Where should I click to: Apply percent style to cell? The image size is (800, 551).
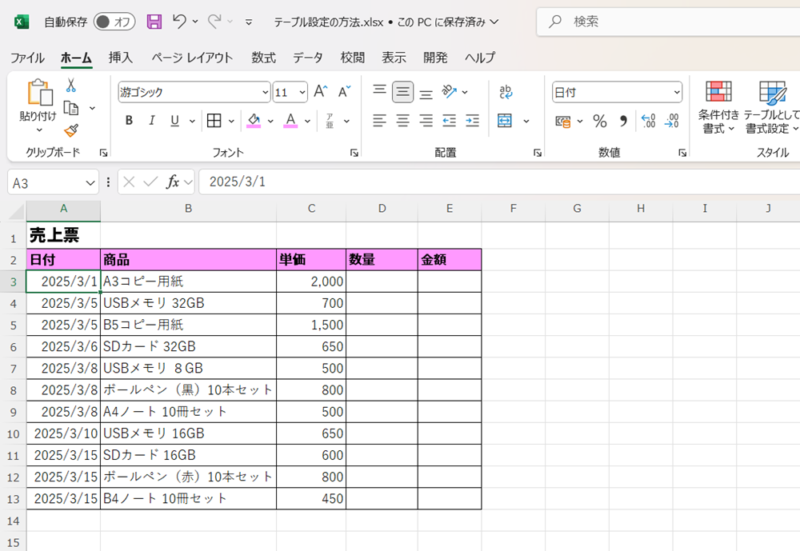[x=600, y=121]
